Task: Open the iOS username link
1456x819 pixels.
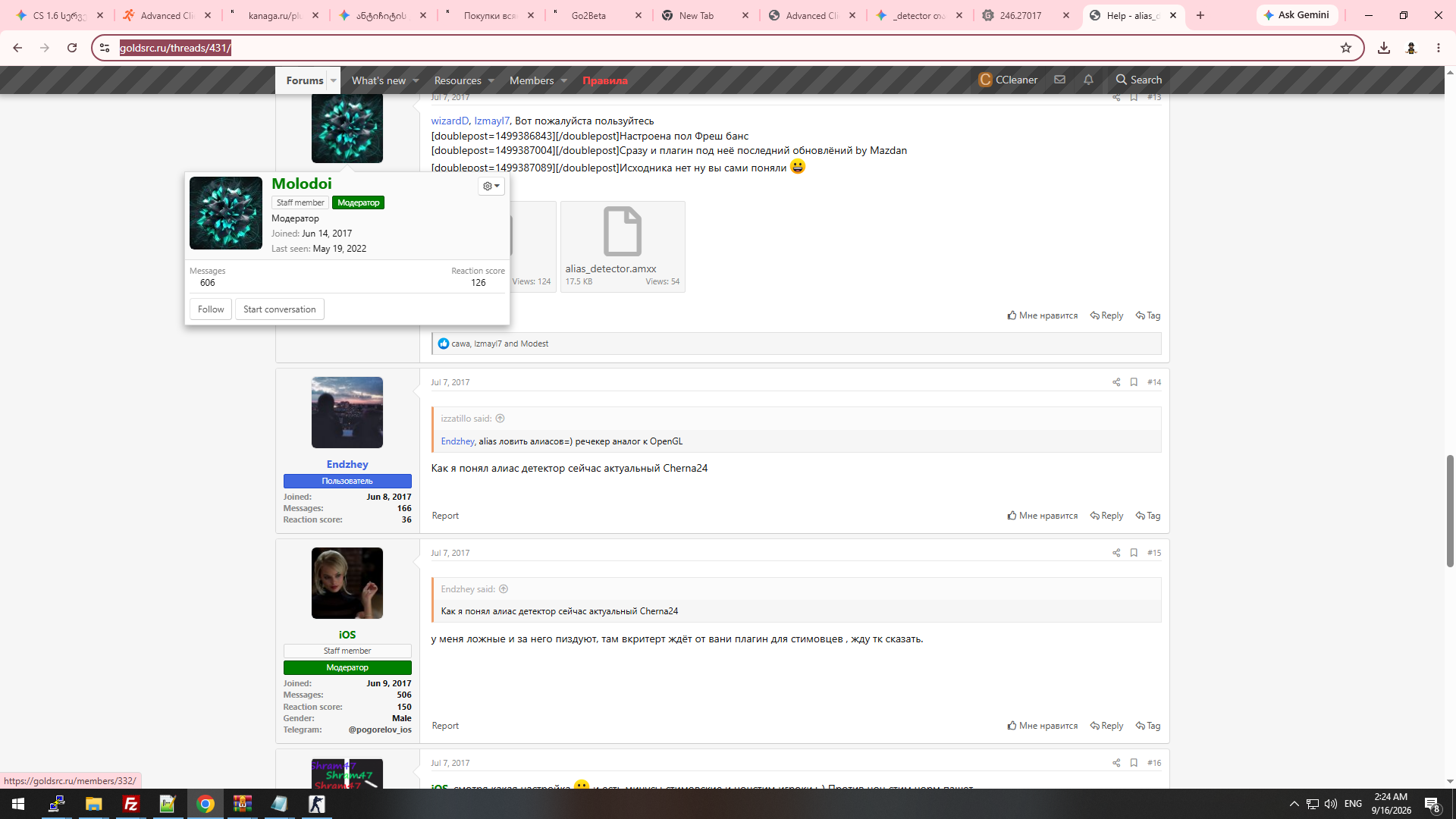Action: tap(347, 635)
